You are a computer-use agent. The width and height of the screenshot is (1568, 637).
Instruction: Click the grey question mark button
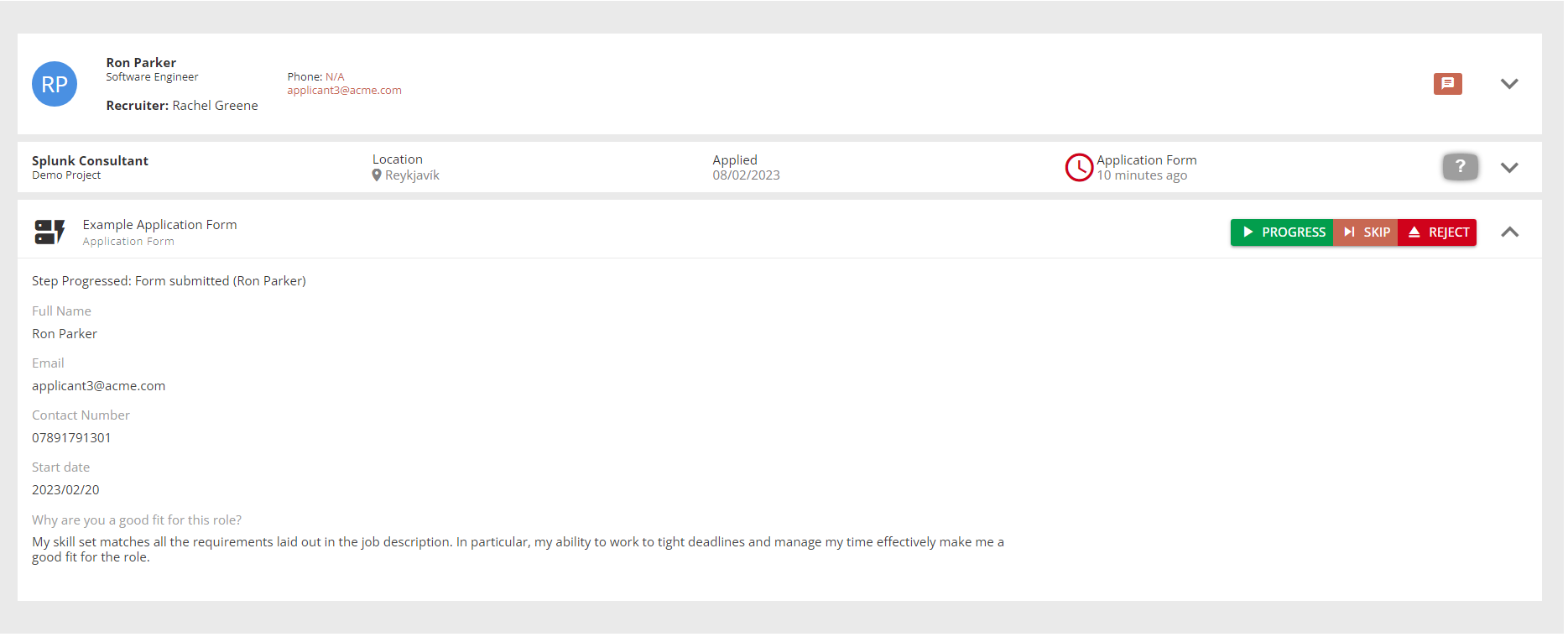(1460, 166)
